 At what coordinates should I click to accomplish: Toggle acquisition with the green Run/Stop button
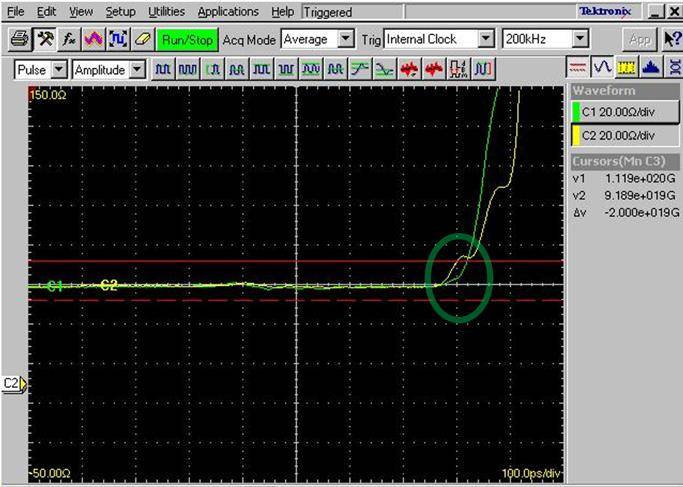186,39
